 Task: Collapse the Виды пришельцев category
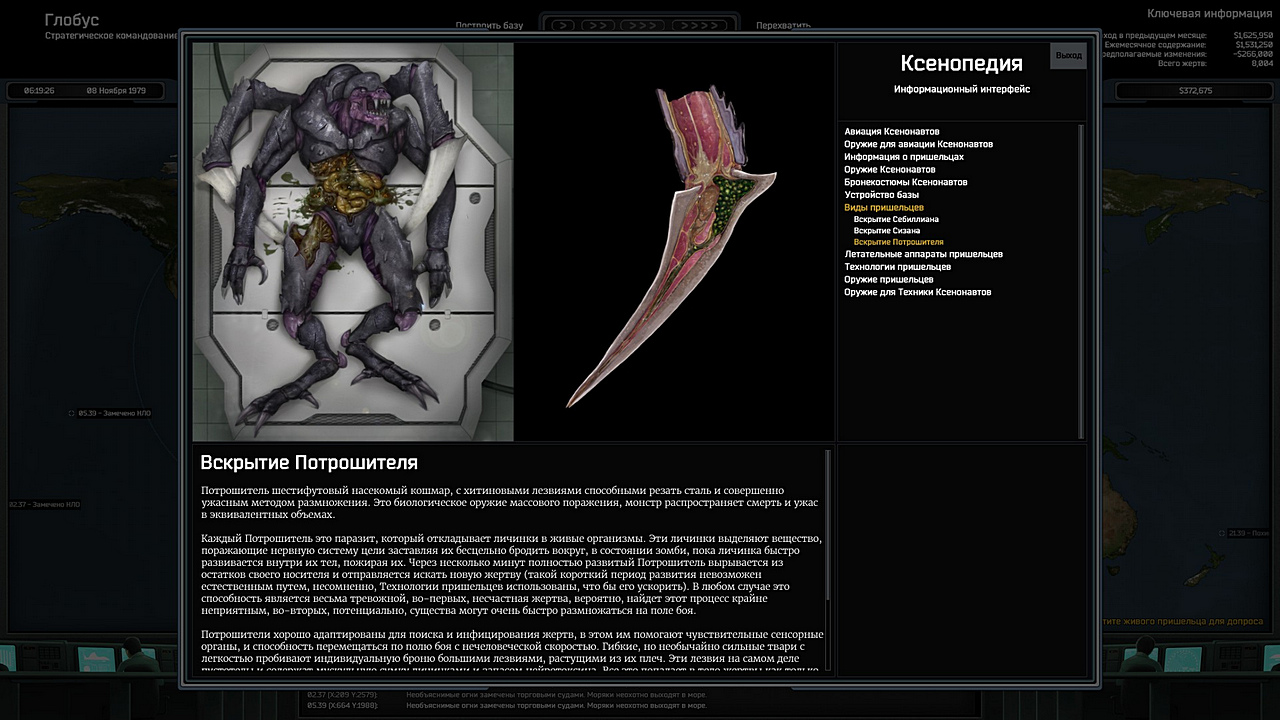tap(884, 207)
